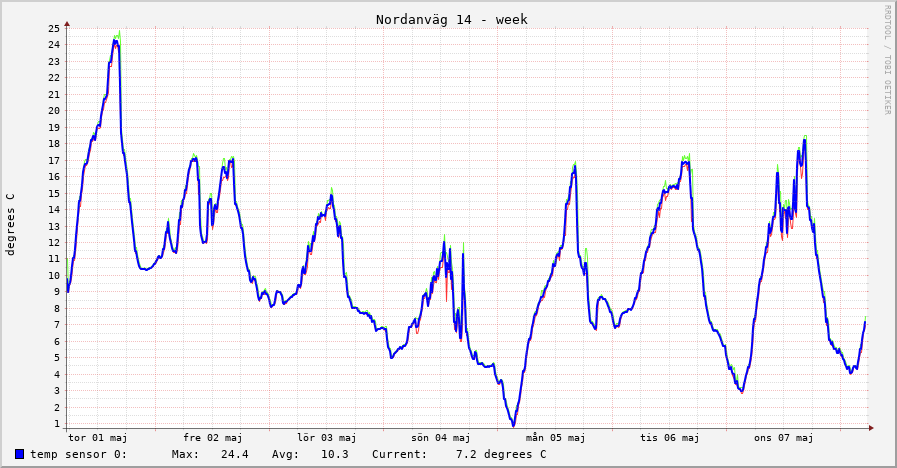Screen dimensions: 897x468
Task: Click the 'mån 05 maj' date label
Action: [555, 438]
